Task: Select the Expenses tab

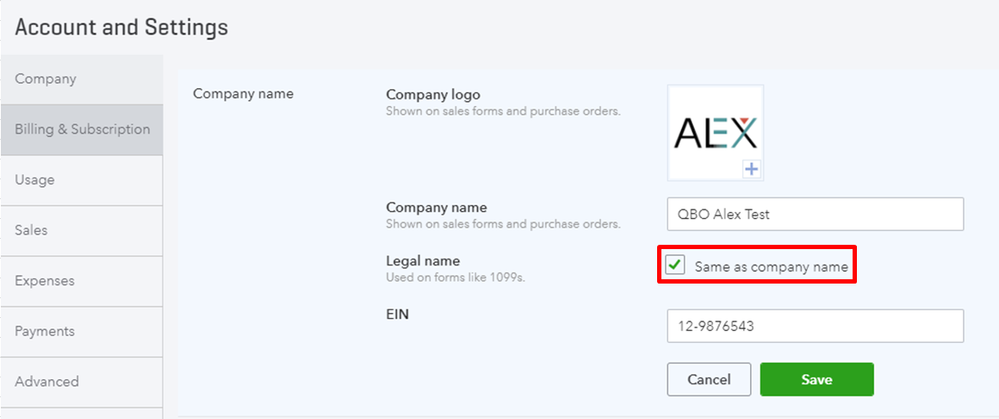Action: (82, 281)
